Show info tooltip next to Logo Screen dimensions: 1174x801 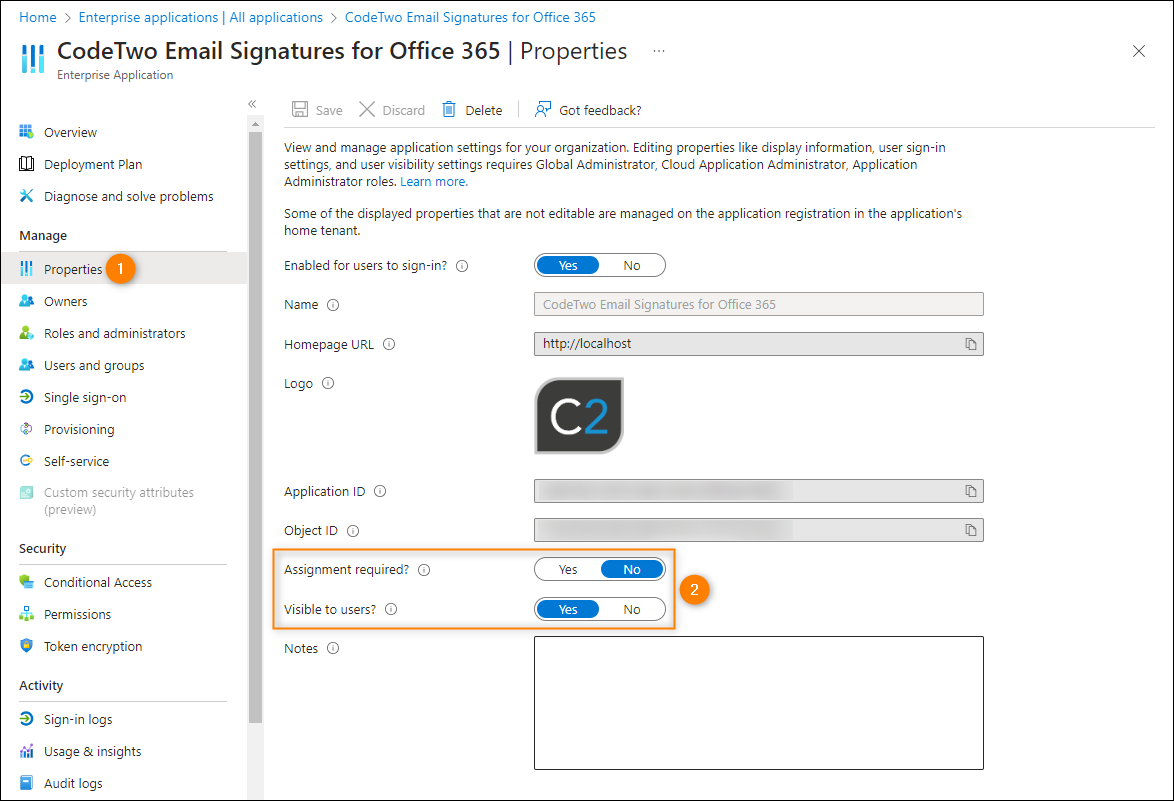[x=328, y=383]
